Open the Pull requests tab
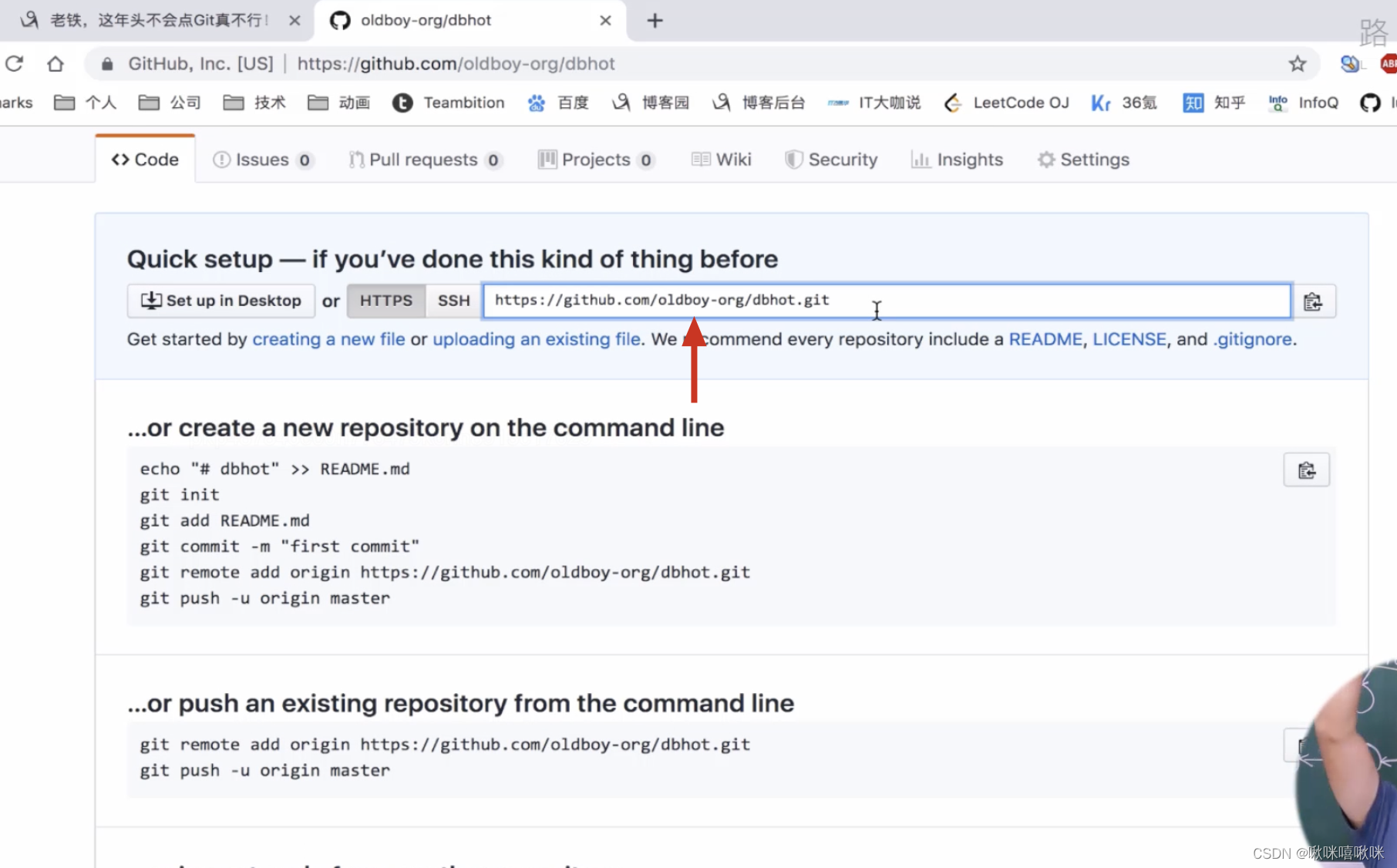This screenshot has width=1397, height=868. [x=425, y=160]
